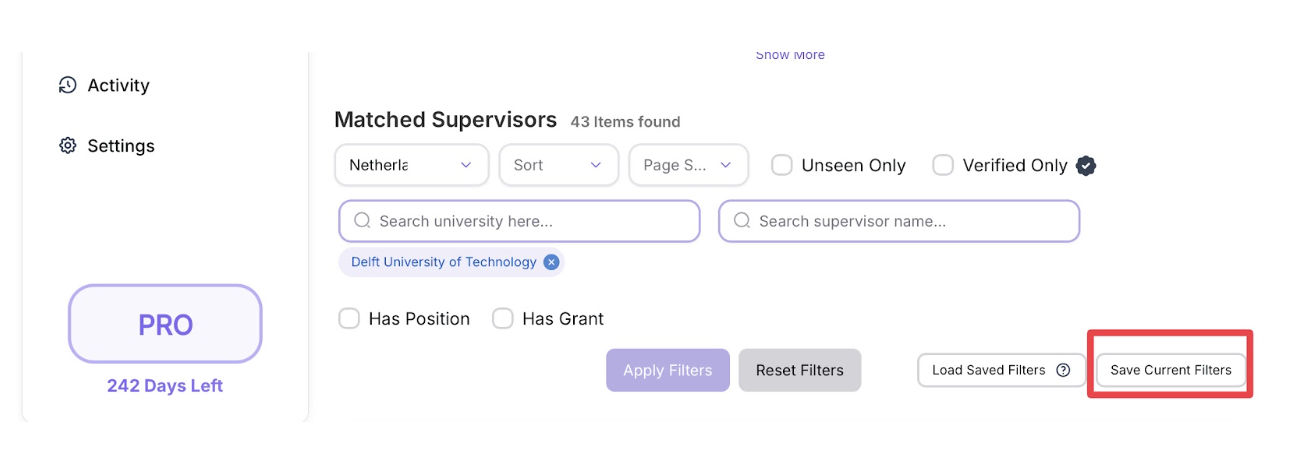
Task: Click the Settings gear icon
Action: click(x=68, y=146)
